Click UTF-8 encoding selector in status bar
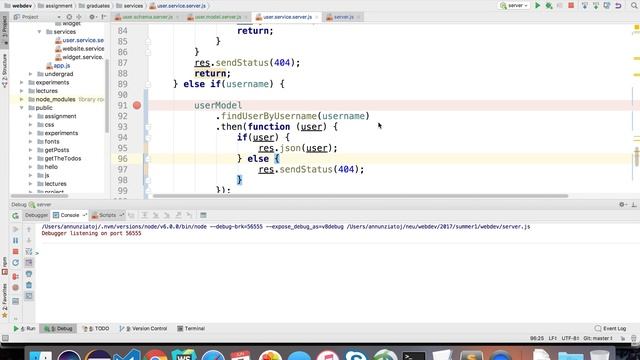This screenshot has height=360, width=640. pyautogui.click(x=570, y=338)
